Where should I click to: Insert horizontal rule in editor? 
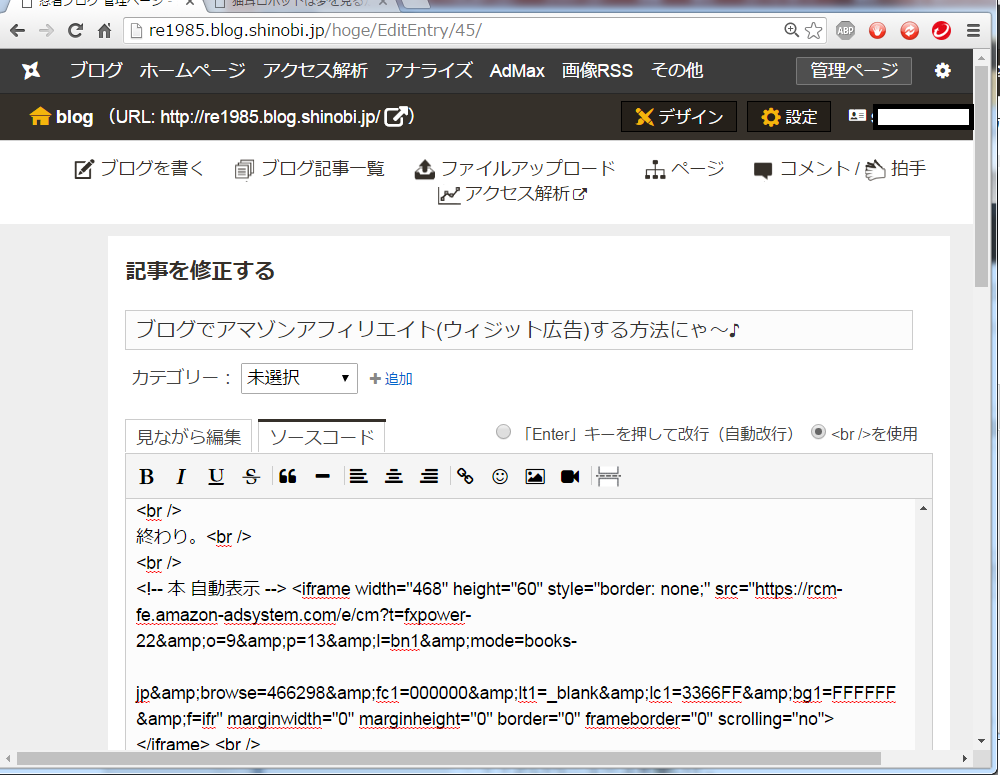click(323, 477)
